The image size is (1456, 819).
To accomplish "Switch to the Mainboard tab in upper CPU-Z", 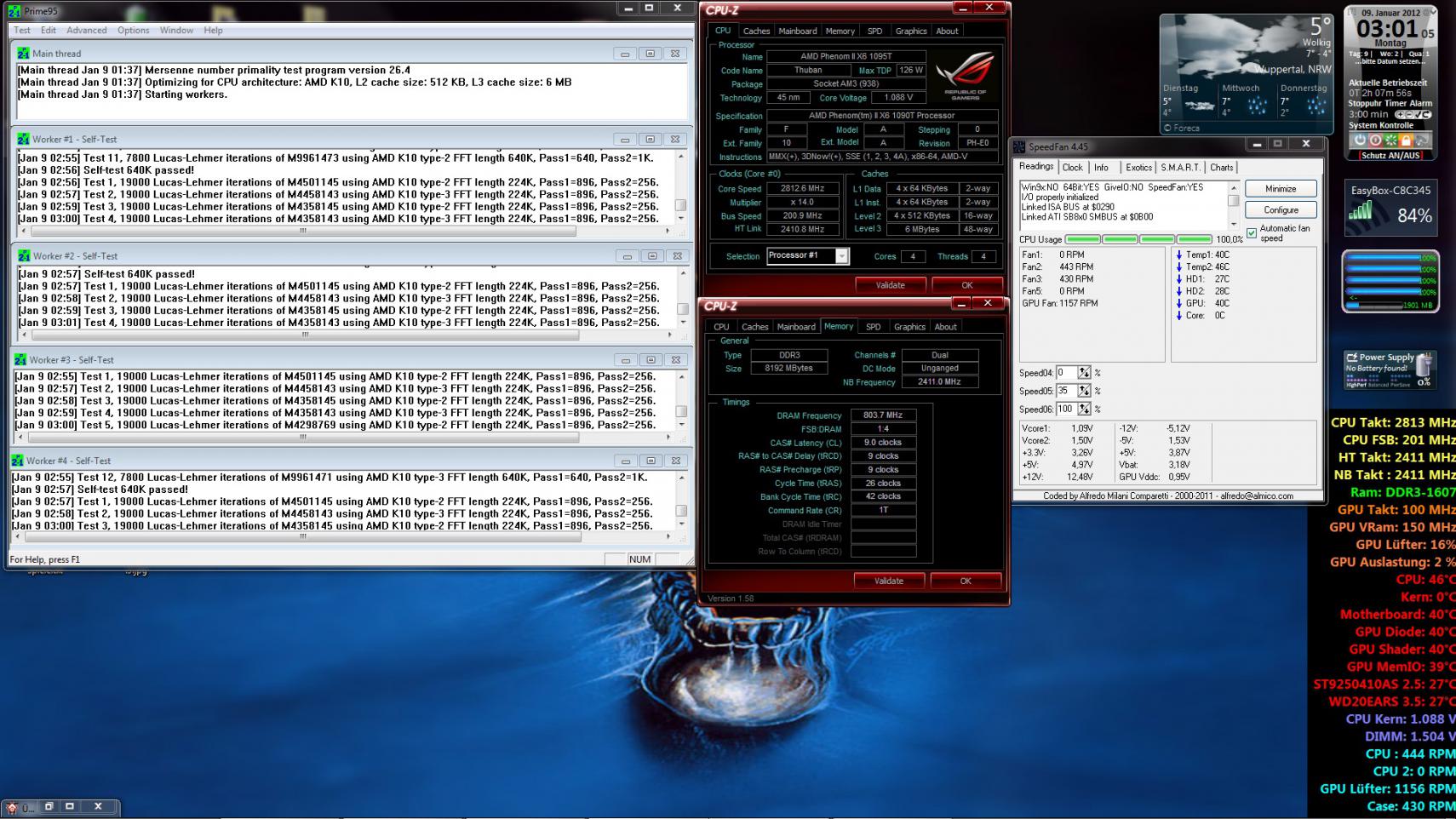I will [798, 31].
